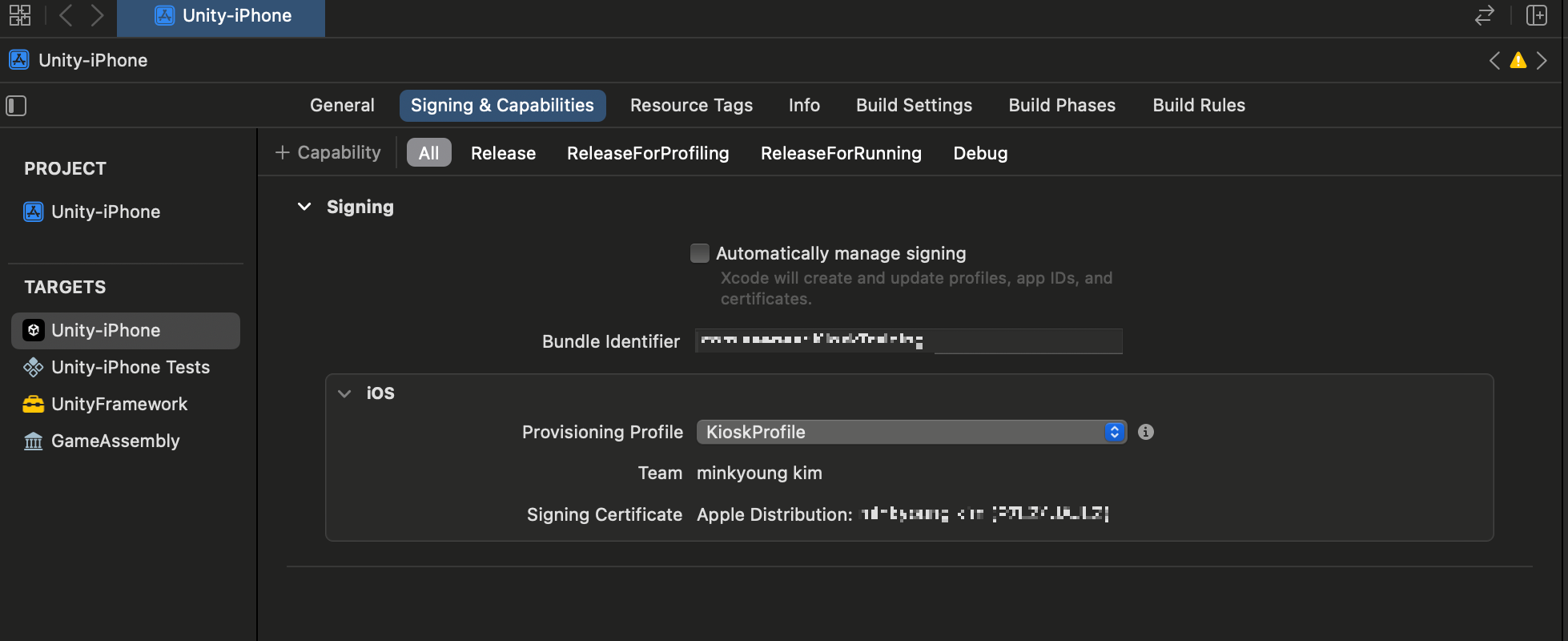Collapse the Signing section
The height and width of the screenshot is (641, 1568).
click(304, 207)
